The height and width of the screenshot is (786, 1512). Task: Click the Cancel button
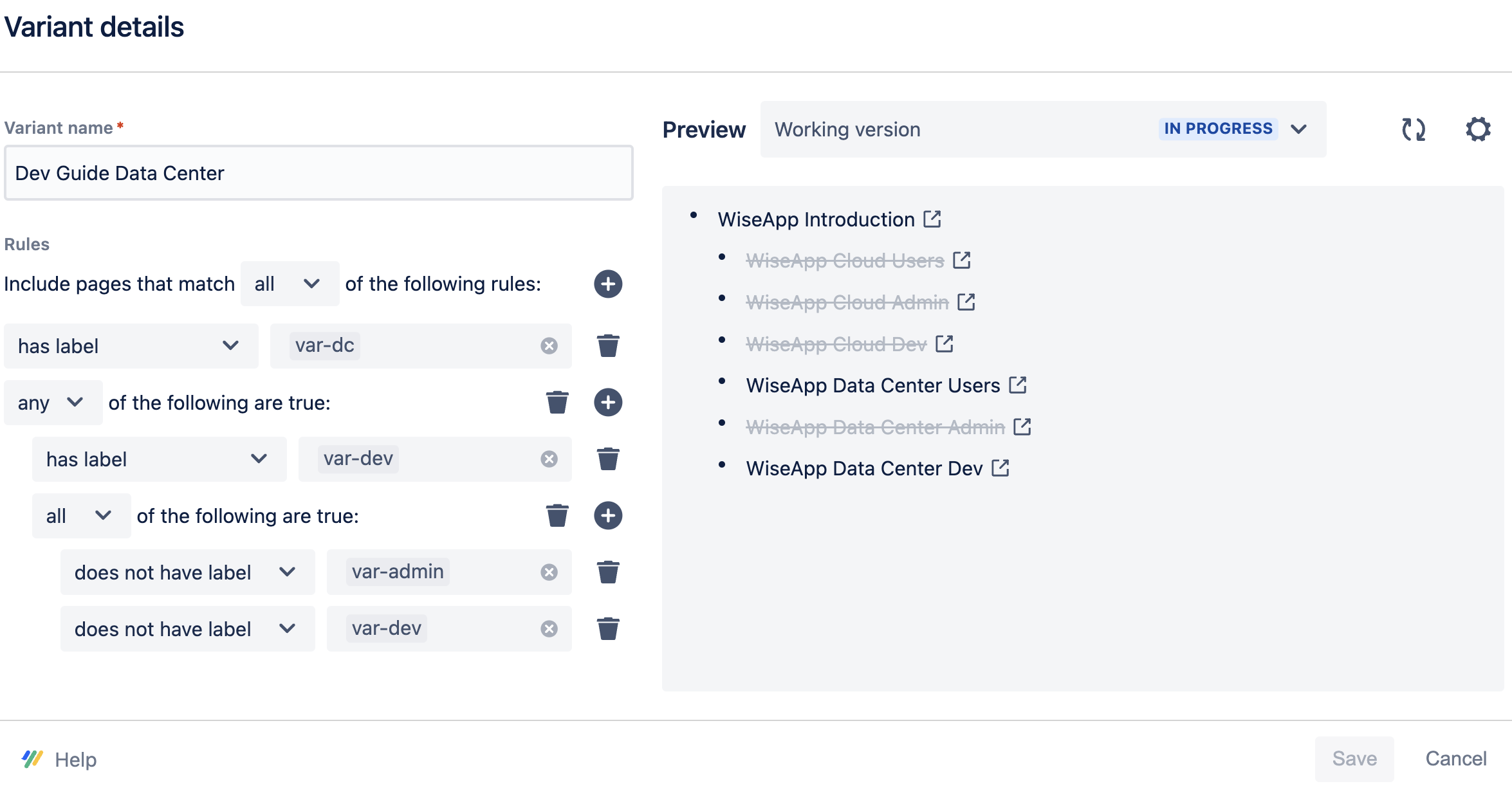[1455, 759]
